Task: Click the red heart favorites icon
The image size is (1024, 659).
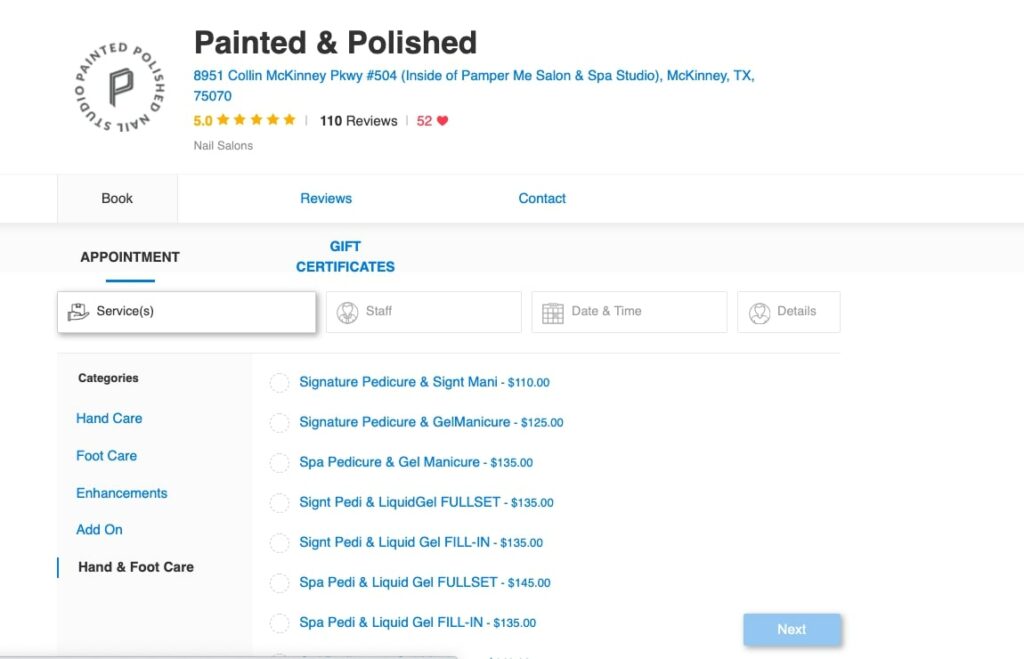Action: [x=443, y=121]
